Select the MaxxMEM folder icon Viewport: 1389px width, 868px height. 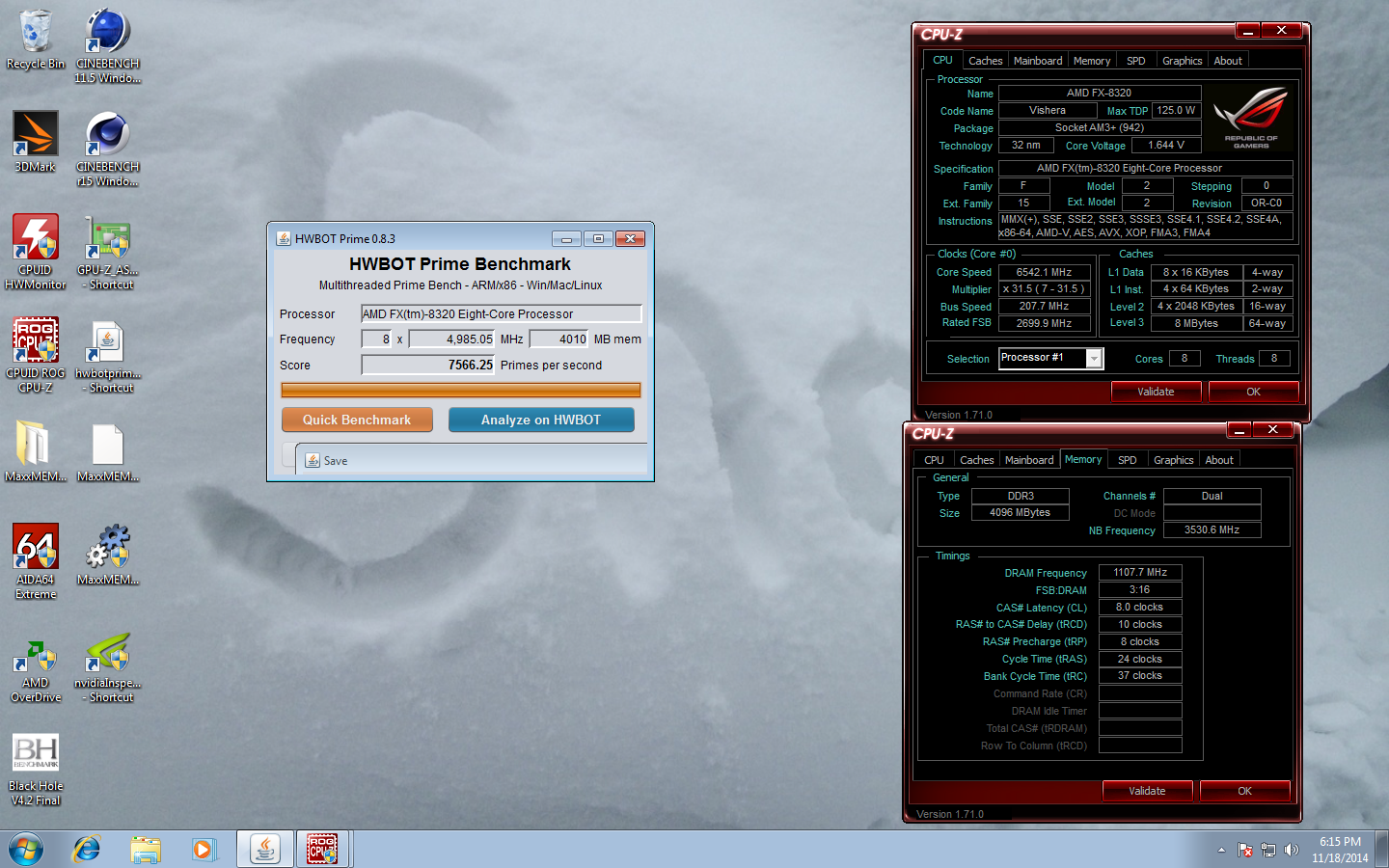(x=36, y=451)
